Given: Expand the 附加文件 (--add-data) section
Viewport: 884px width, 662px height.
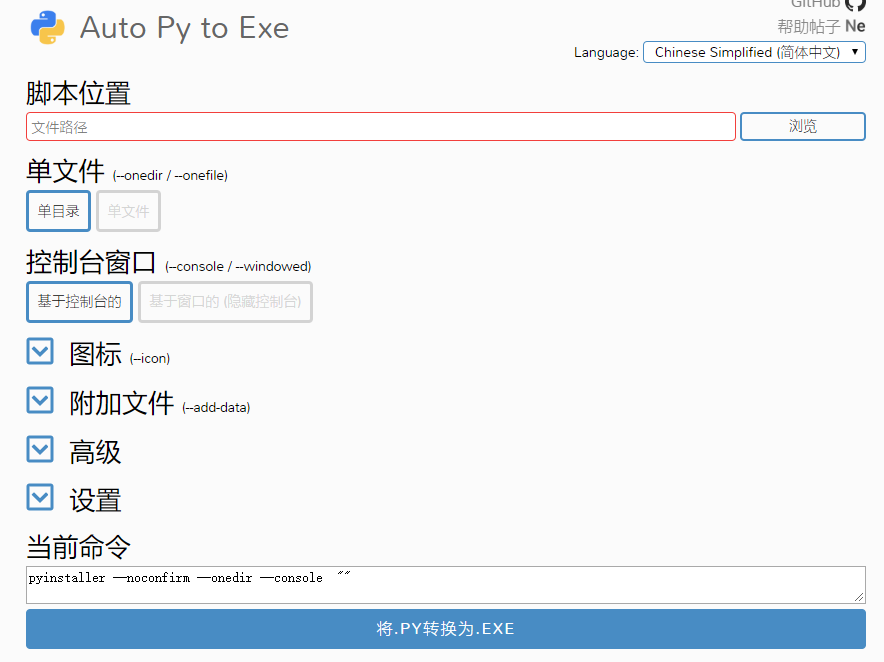Looking at the screenshot, I should 39,400.
